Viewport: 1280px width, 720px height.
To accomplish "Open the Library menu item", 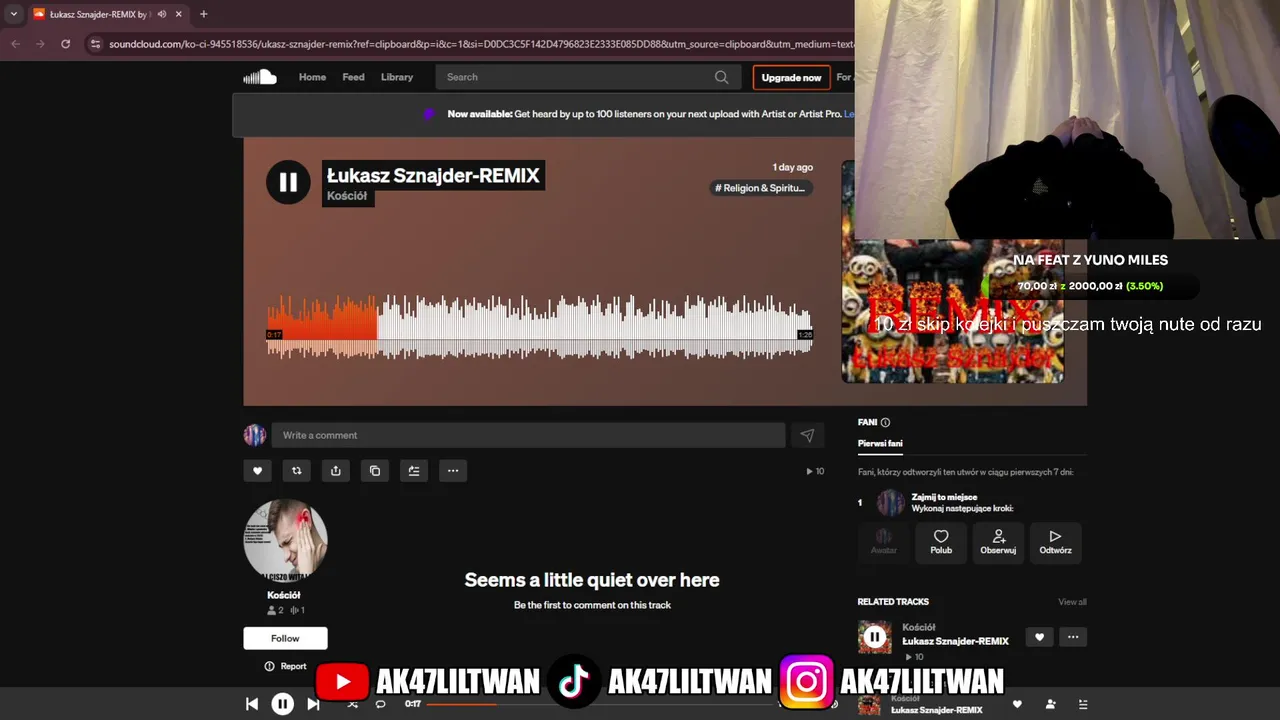I will click(x=396, y=77).
